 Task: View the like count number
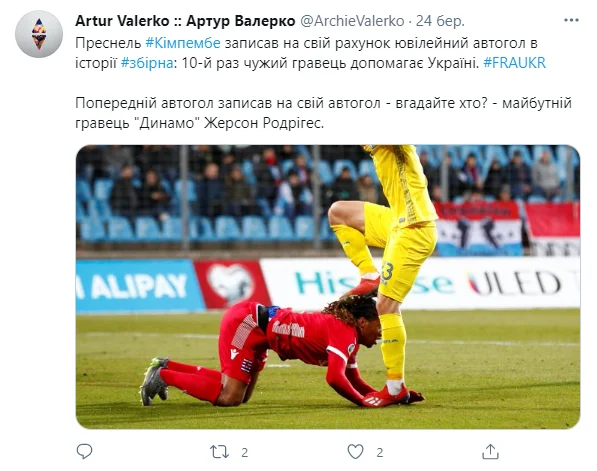[380, 452]
